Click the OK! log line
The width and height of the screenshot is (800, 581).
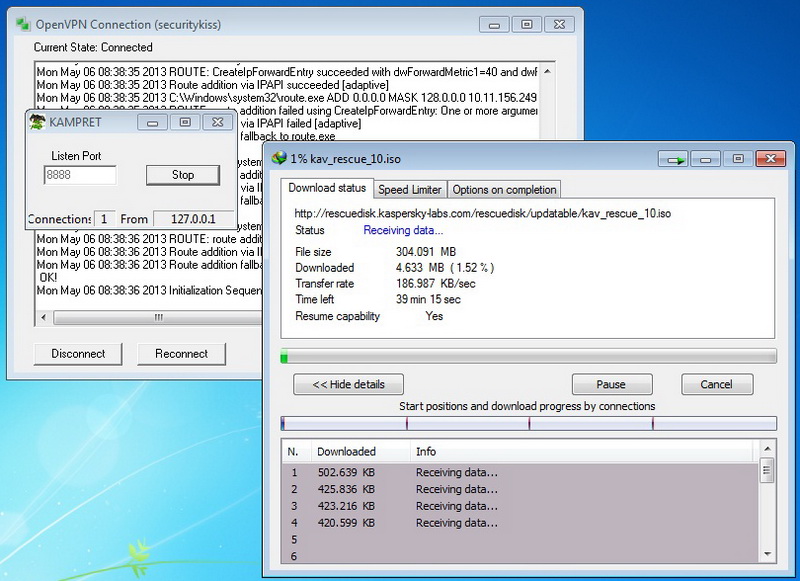[48, 277]
